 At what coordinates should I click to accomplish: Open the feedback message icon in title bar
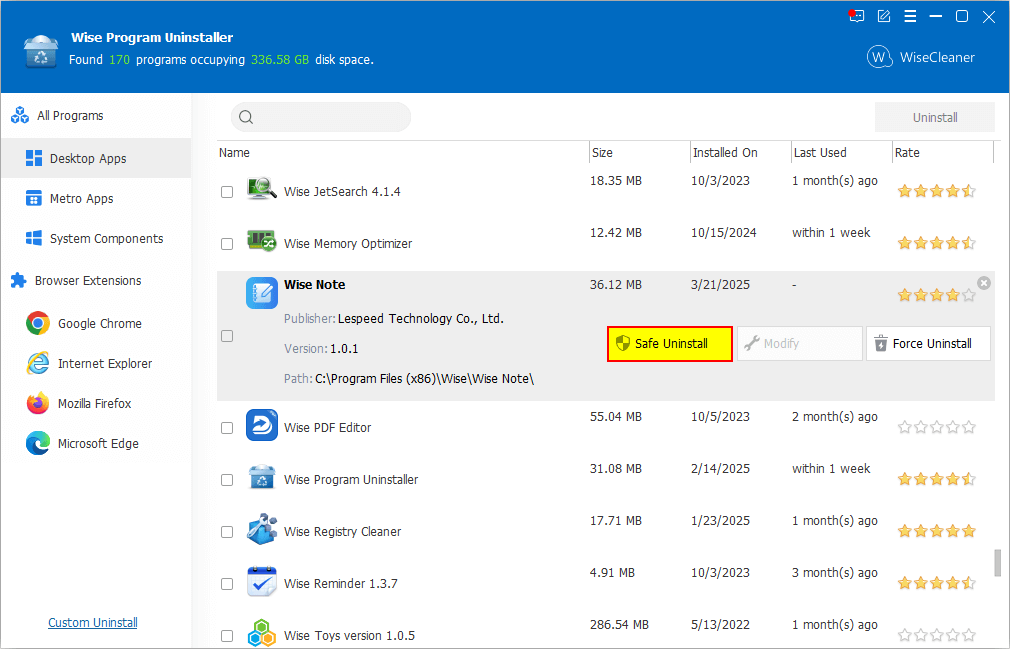coord(856,16)
